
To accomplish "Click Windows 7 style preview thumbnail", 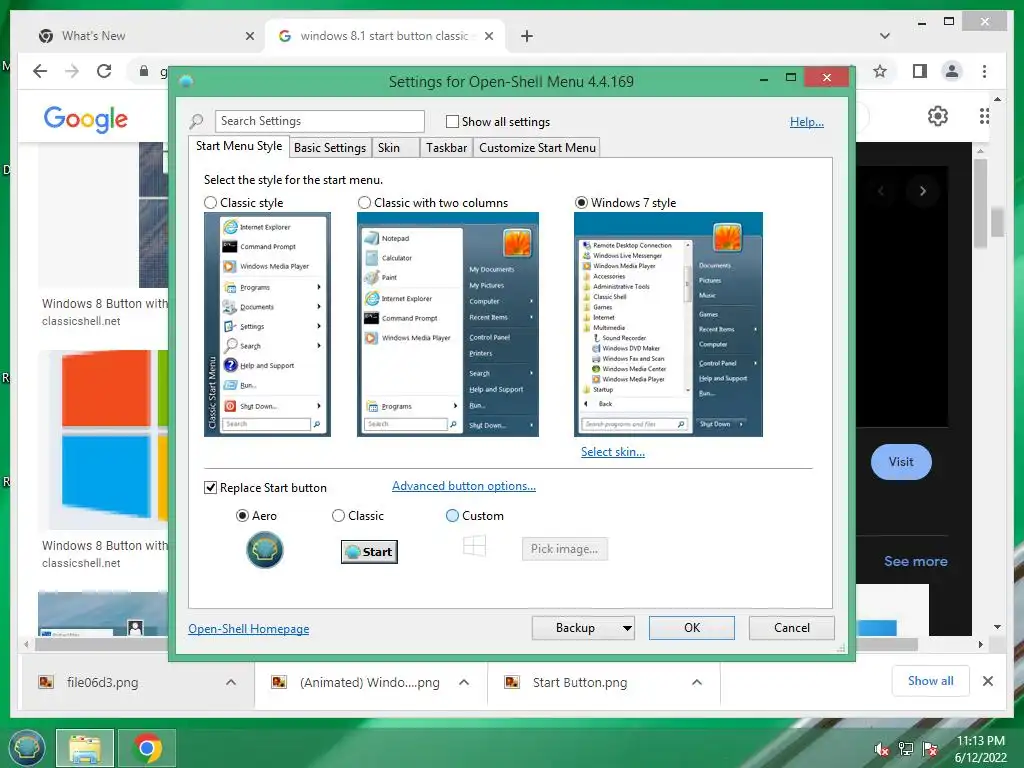I will pos(668,325).
